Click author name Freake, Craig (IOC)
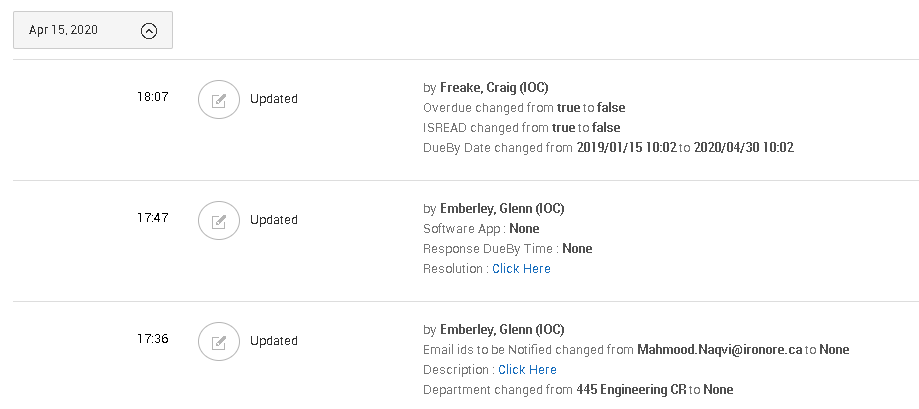The height and width of the screenshot is (409, 919). pyautogui.click(x=494, y=88)
